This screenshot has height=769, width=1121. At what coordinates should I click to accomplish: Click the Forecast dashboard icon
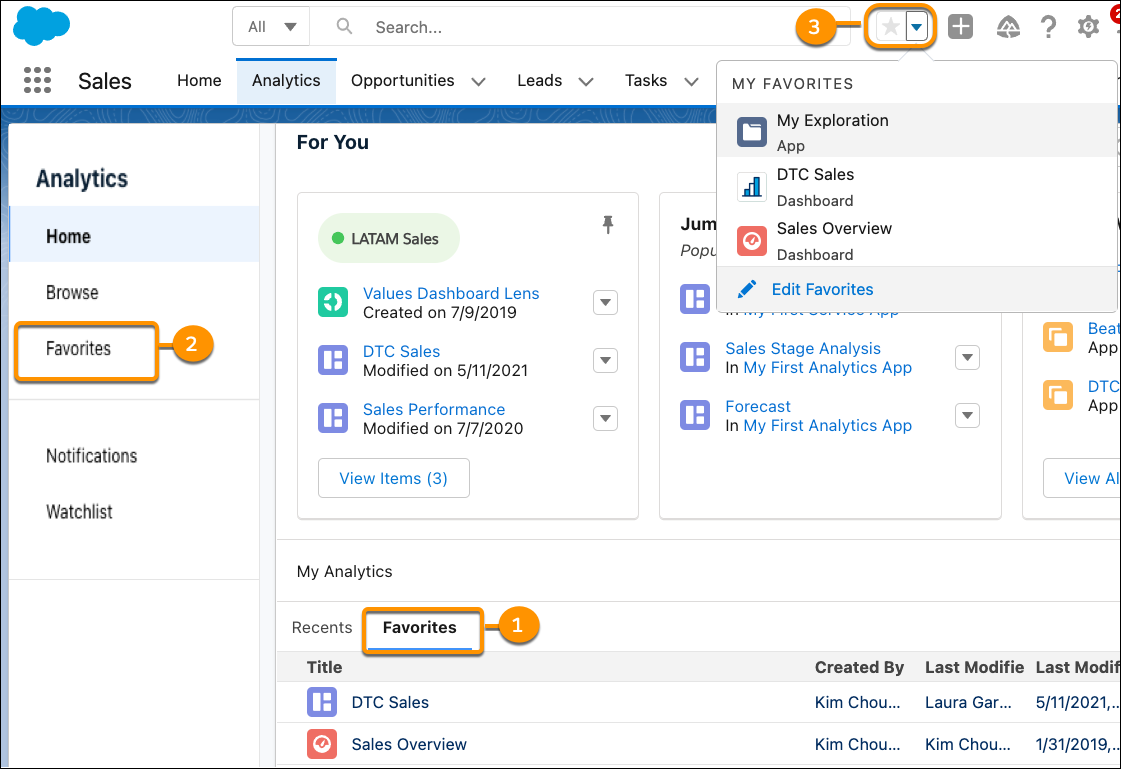click(695, 415)
